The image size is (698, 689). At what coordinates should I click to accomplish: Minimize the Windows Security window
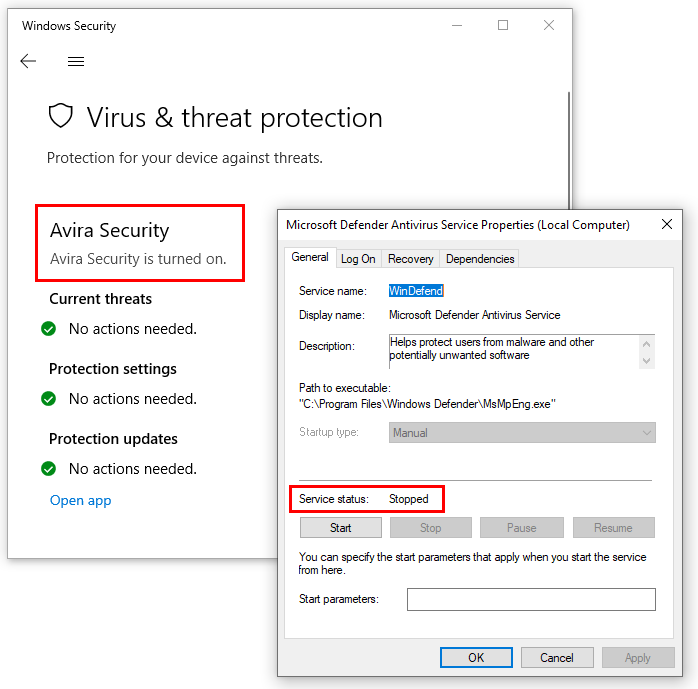coord(457,25)
